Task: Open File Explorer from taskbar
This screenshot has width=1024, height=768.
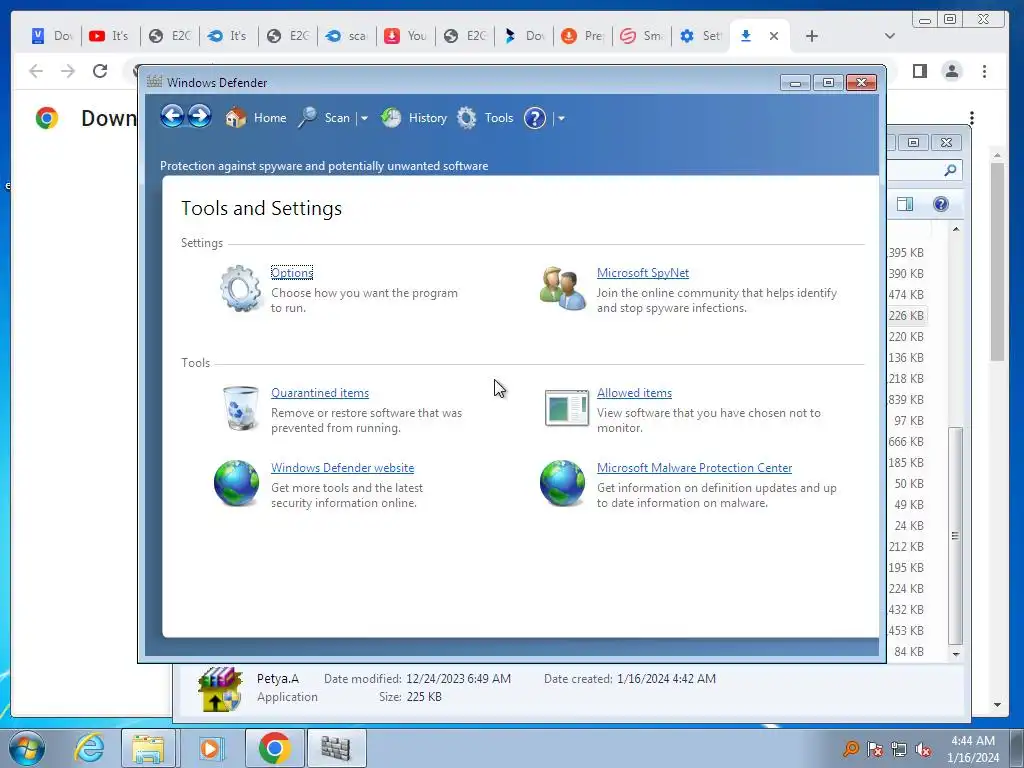Action: tap(149, 748)
